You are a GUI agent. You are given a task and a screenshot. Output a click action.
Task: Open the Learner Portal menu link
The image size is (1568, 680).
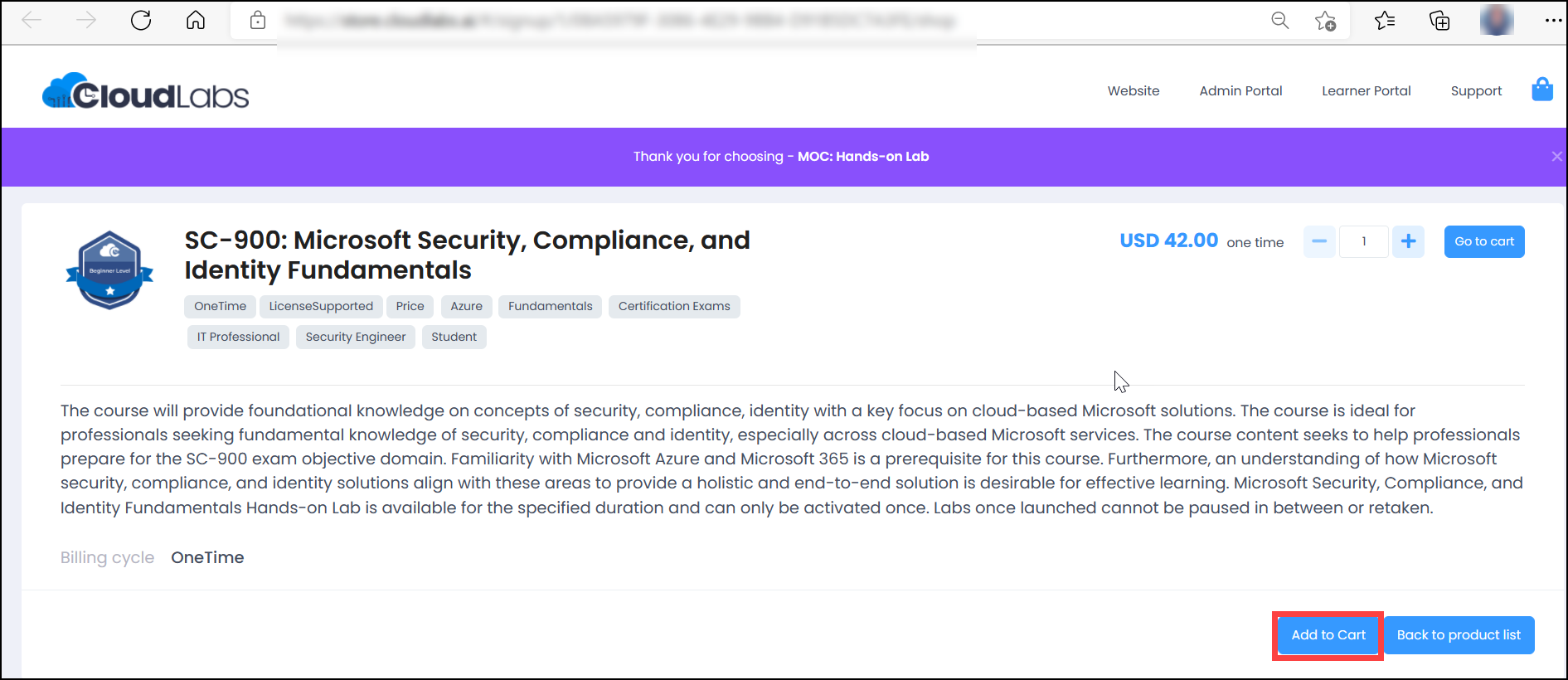[x=1366, y=91]
